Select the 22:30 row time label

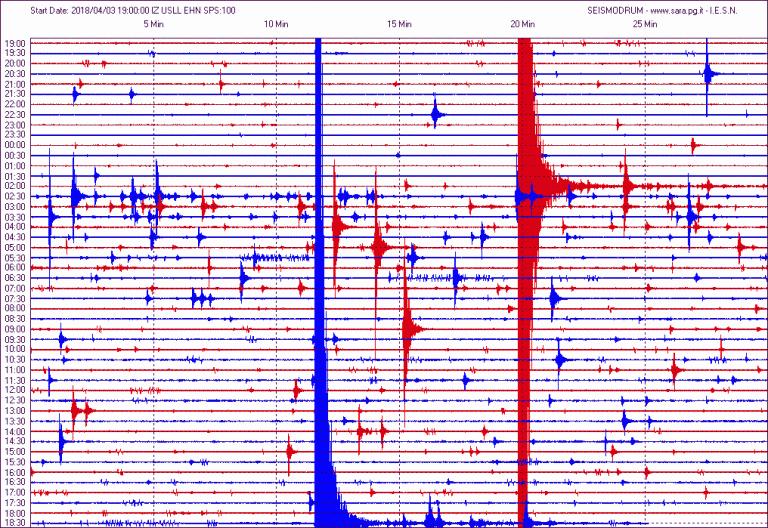pyautogui.click(x=15, y=115)
